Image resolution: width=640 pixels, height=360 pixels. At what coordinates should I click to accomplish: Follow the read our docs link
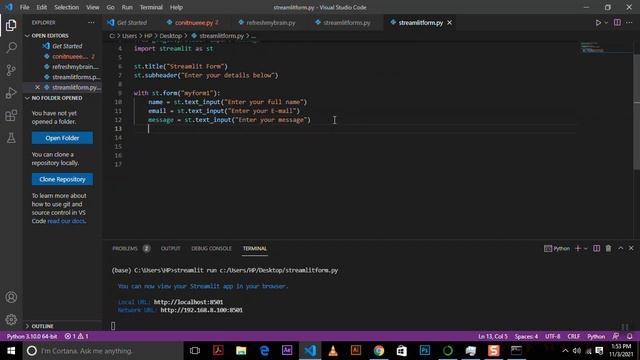pos(67,221)
